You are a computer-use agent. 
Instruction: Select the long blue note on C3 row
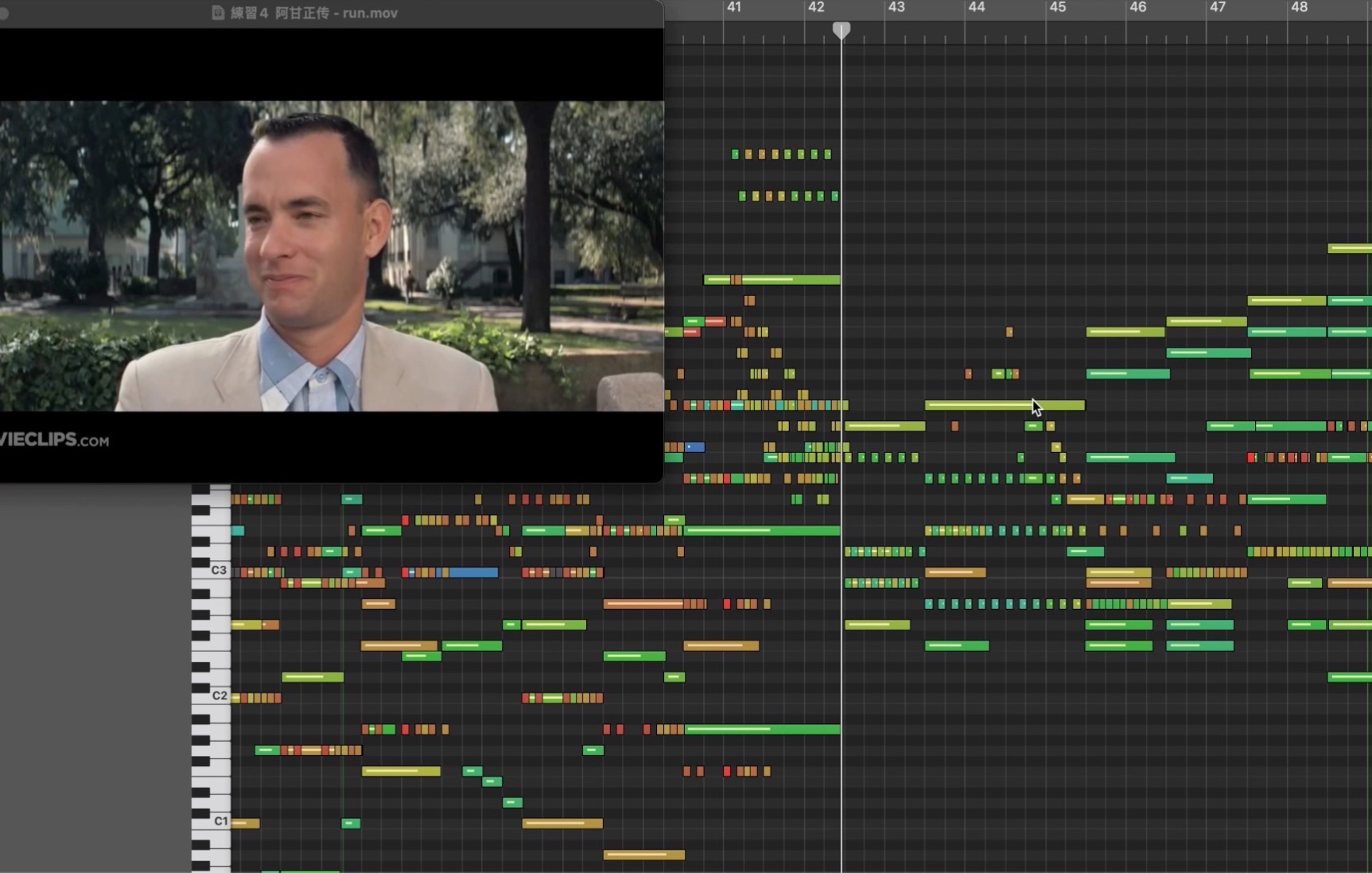473,572
